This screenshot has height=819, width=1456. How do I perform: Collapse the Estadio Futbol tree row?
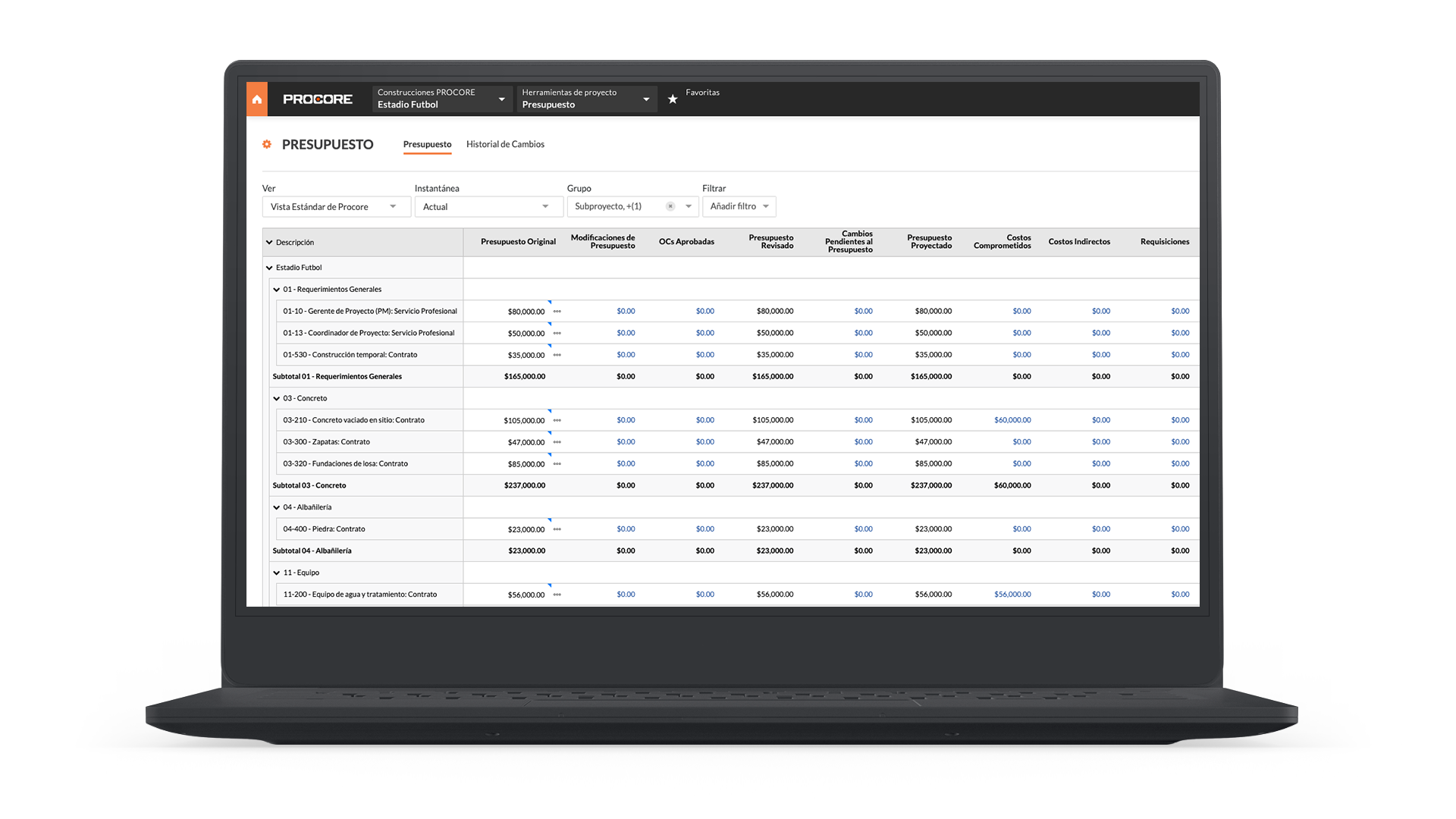pos(269,267)
